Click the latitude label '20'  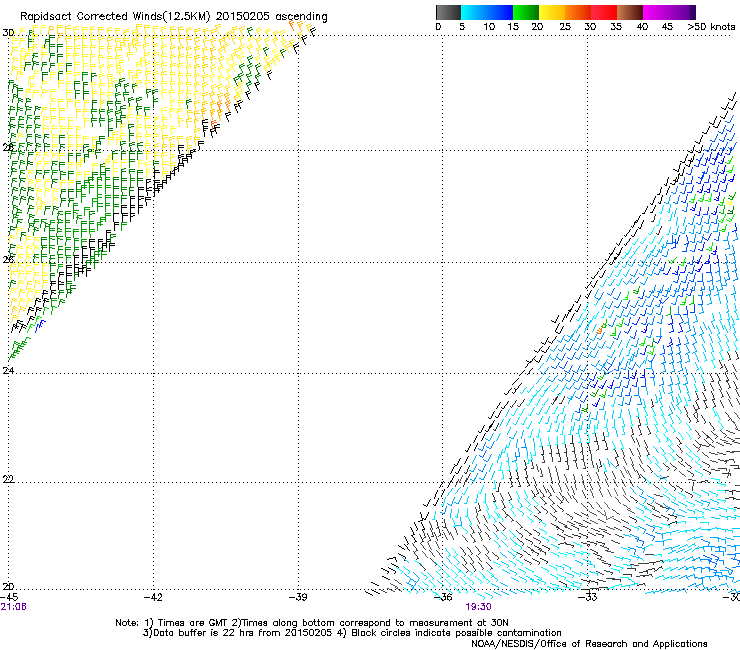point(8,587)
